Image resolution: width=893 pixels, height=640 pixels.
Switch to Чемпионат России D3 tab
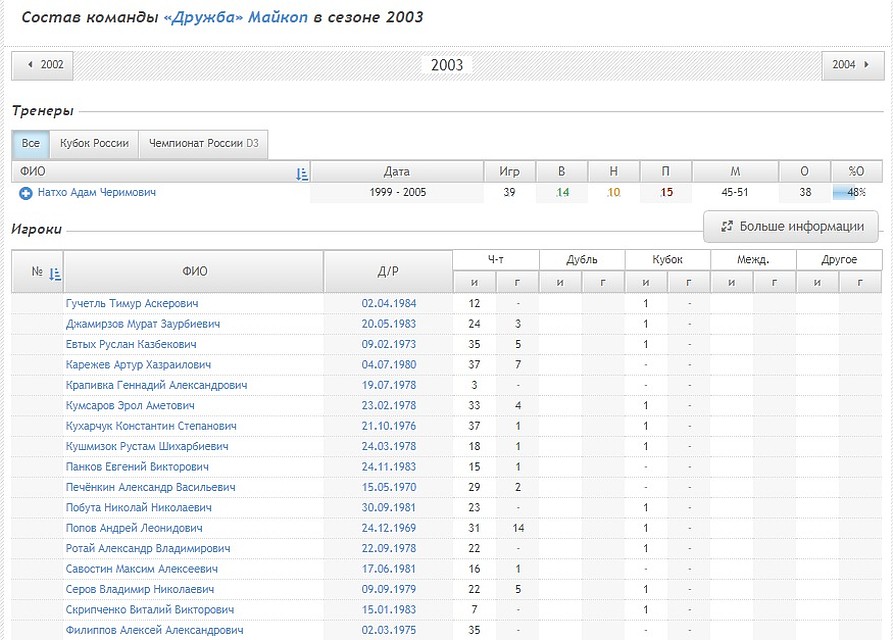[x=203, y=143]
